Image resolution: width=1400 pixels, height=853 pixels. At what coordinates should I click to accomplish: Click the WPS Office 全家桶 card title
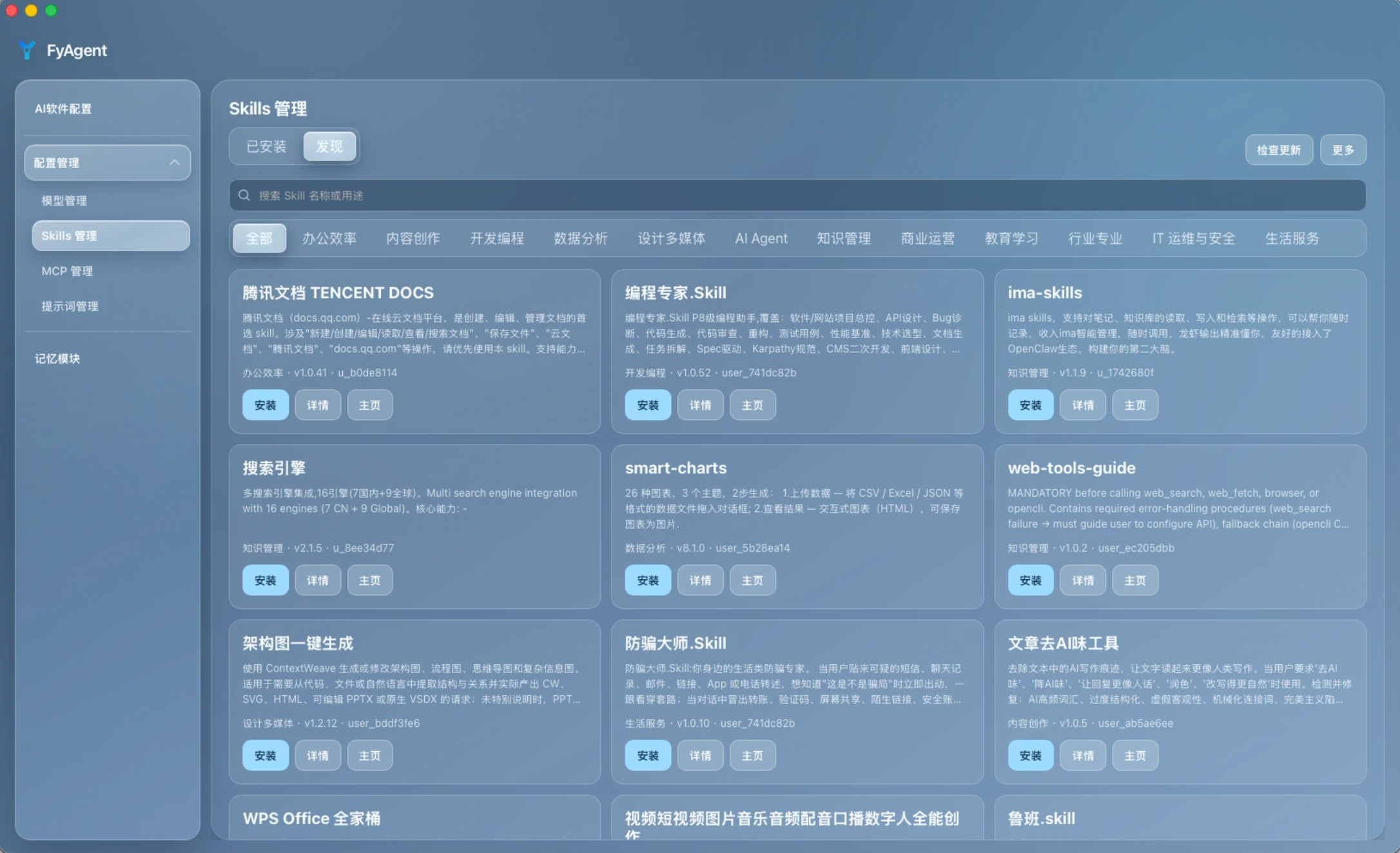(x=311, y=818)
